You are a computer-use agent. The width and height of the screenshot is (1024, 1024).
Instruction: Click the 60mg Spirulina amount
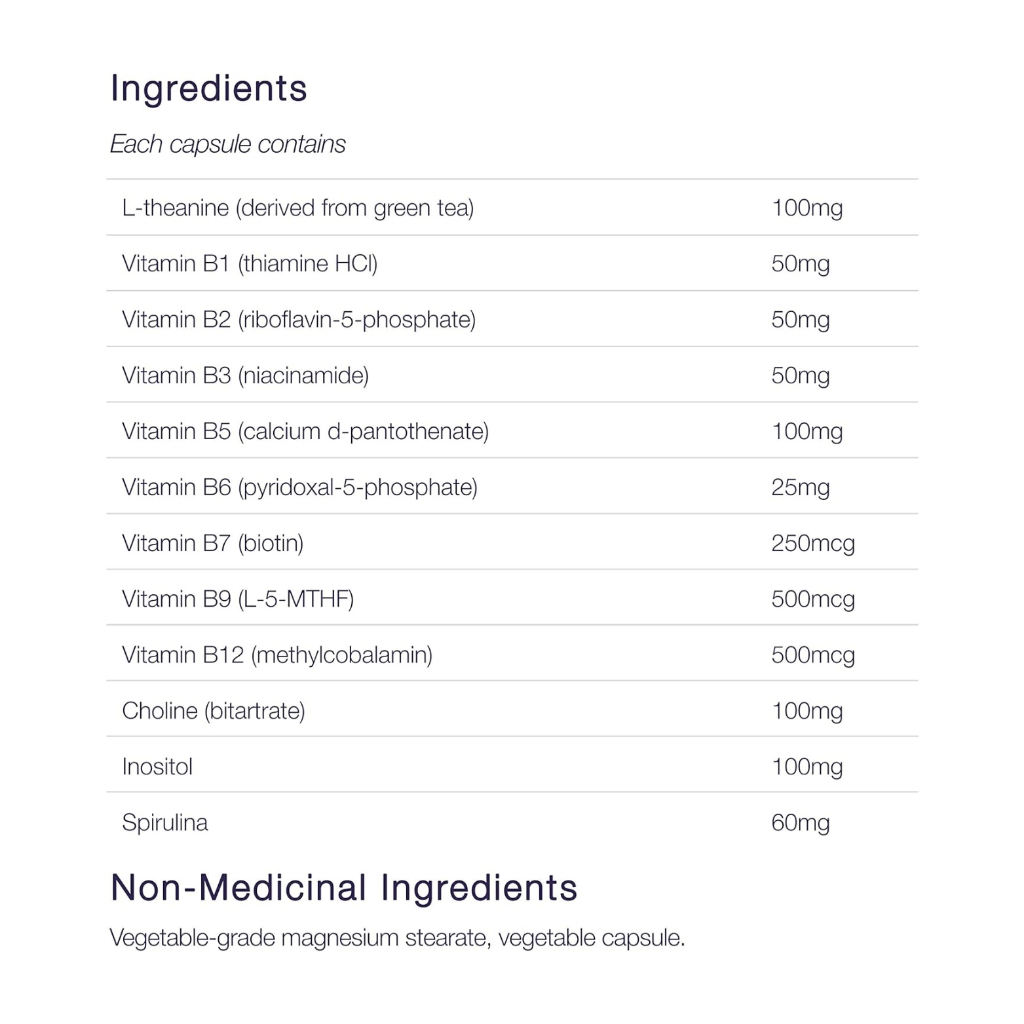point(800,823)
